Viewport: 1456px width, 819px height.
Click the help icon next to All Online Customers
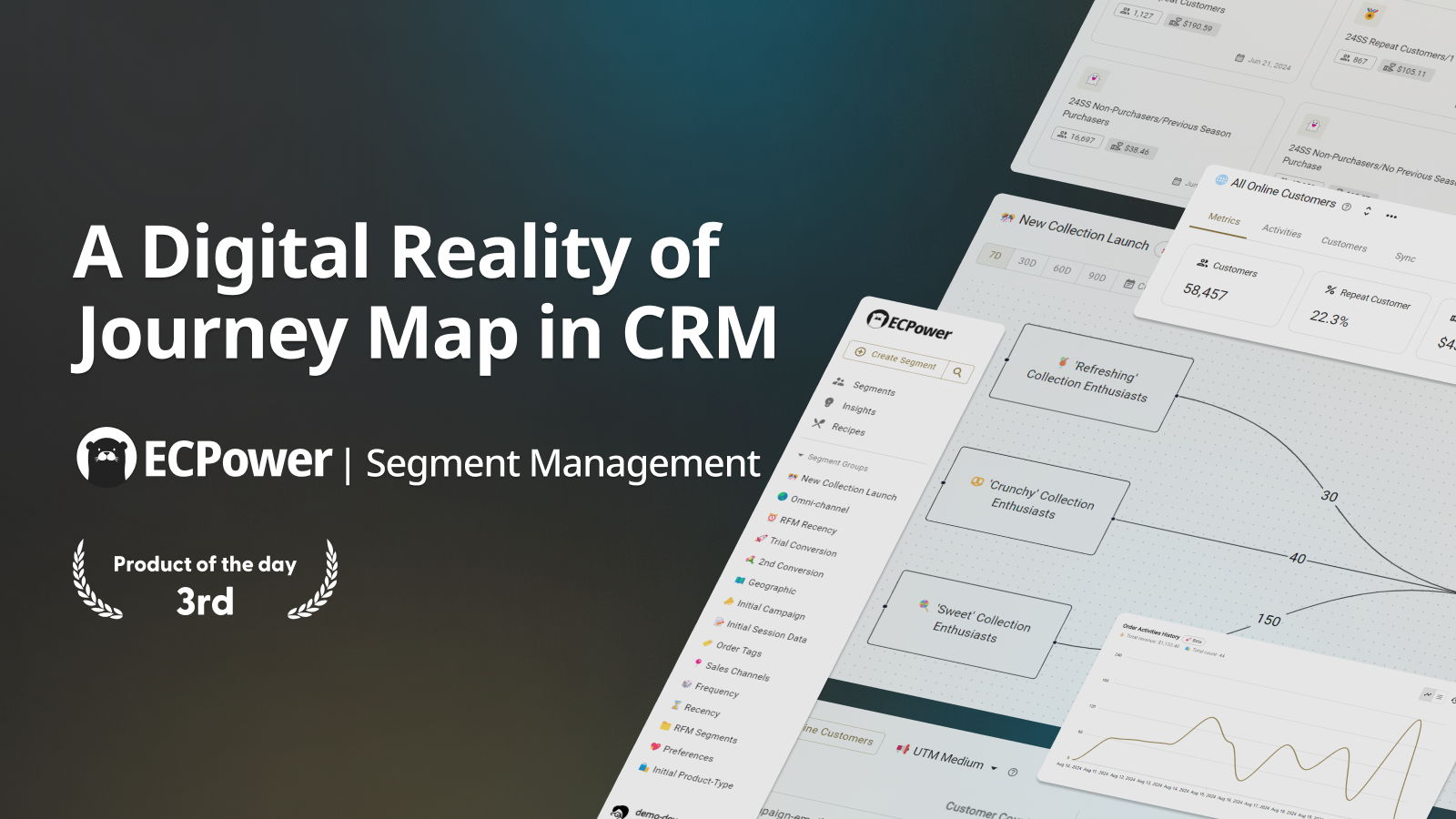click(1347, 207)
